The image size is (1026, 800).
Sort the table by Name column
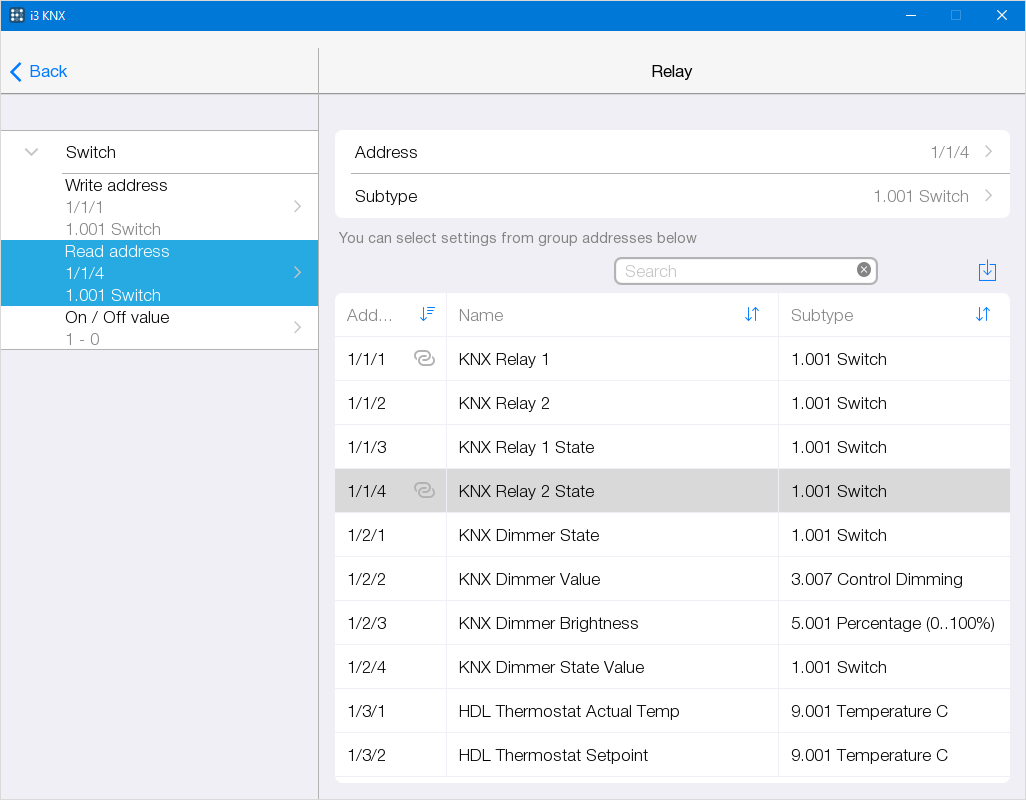752,314
